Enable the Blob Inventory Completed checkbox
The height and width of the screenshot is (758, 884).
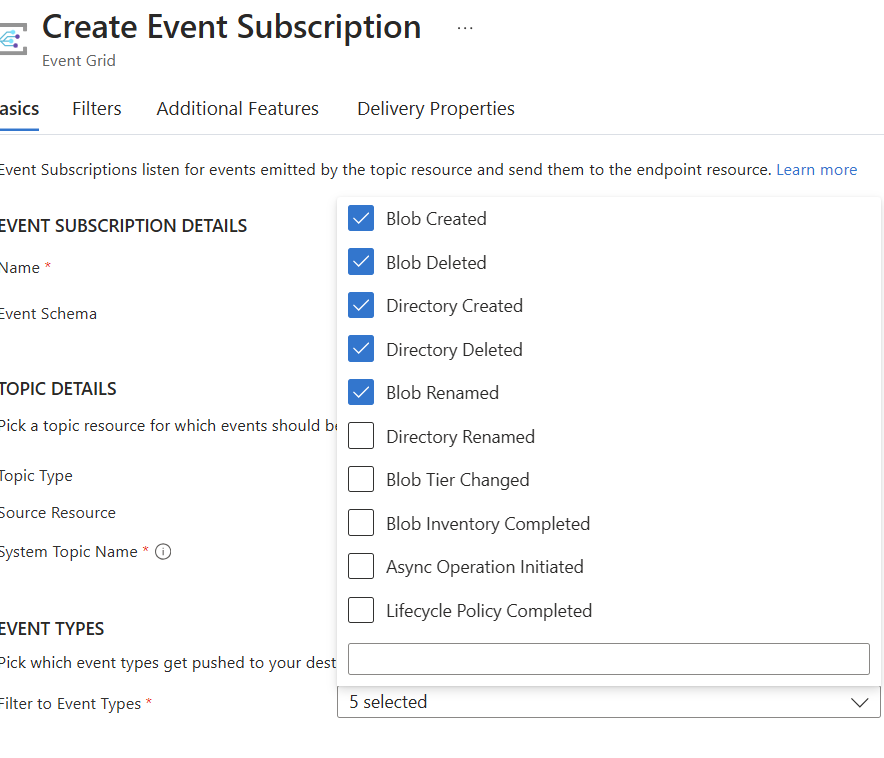(361, 522)
